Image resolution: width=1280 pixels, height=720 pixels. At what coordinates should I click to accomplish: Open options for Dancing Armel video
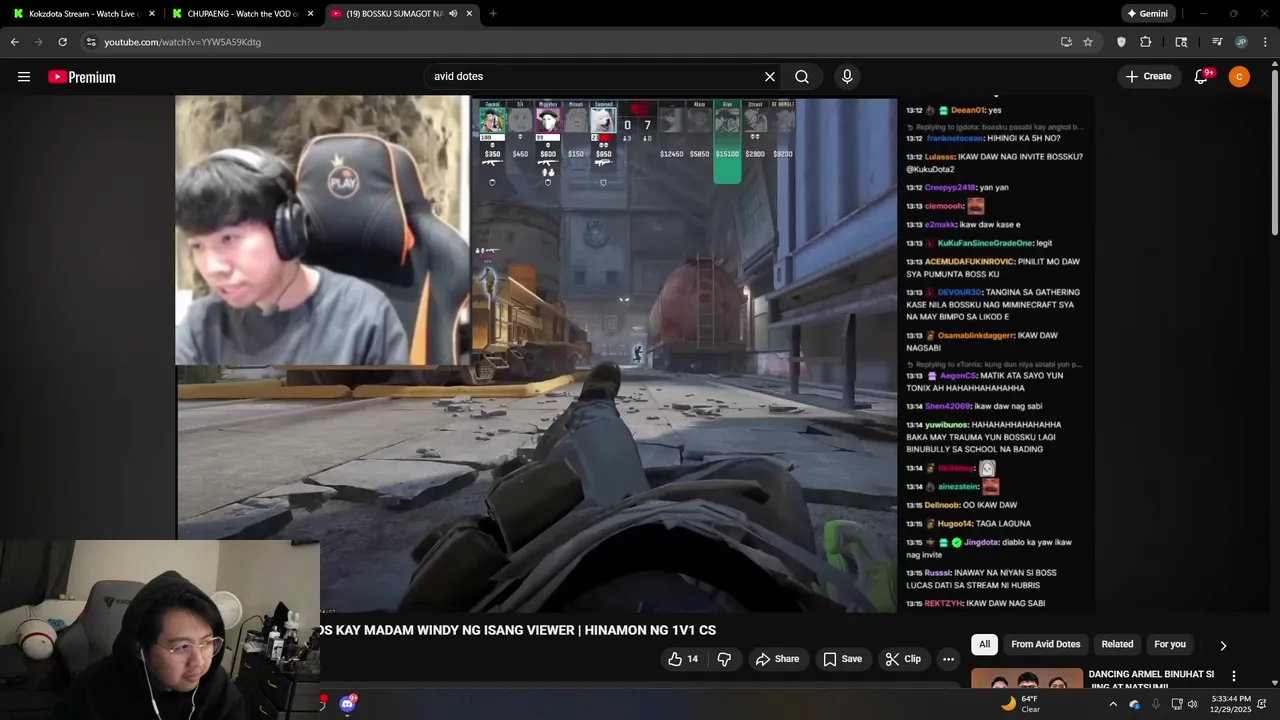pos(1233,676)
